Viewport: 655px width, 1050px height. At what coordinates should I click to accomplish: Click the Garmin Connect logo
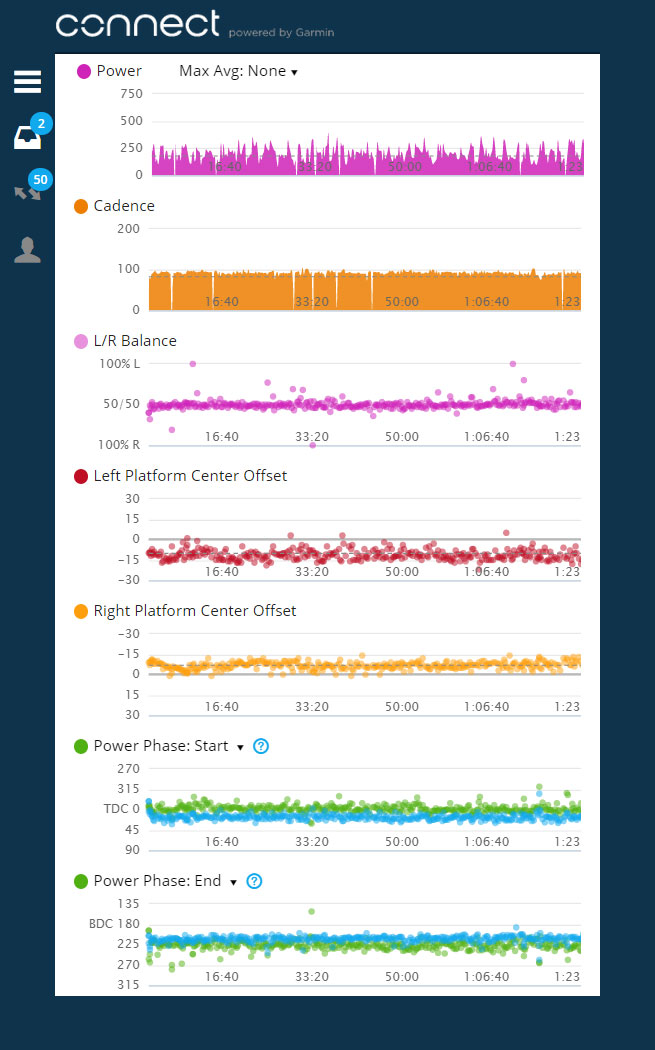138,25
